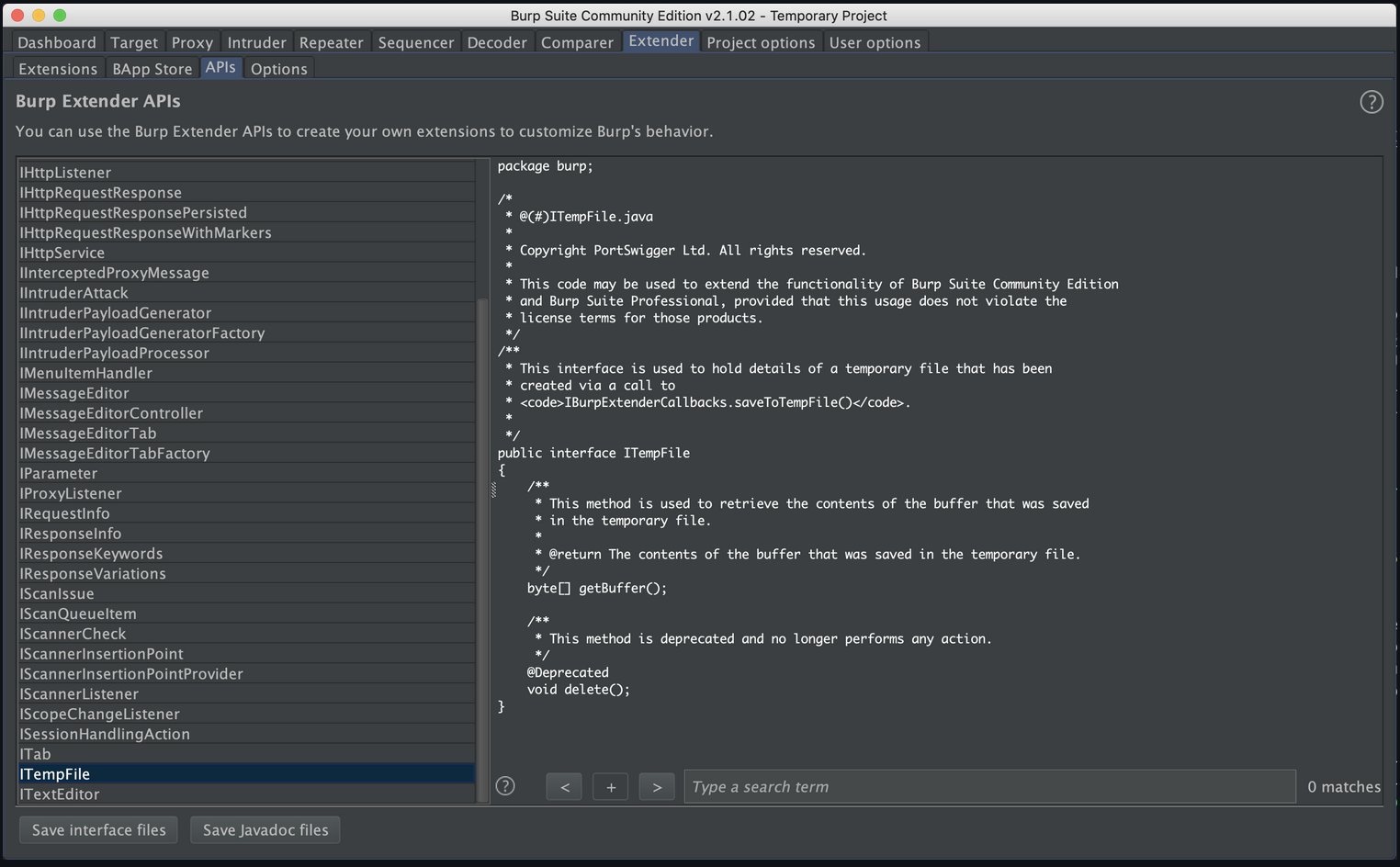The height and width of the screenshot is (867, 1400).
Task: Select ITab in the list
Action: [246, 754]
